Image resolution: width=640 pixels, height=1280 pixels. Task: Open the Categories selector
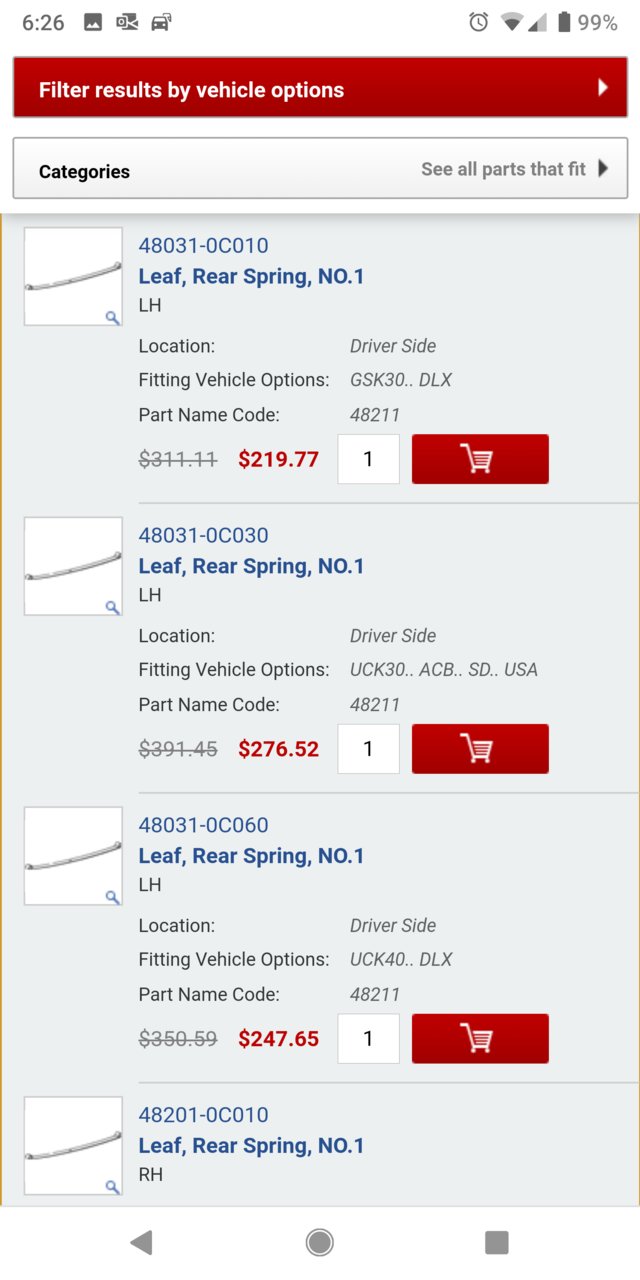tap(320, 169)
